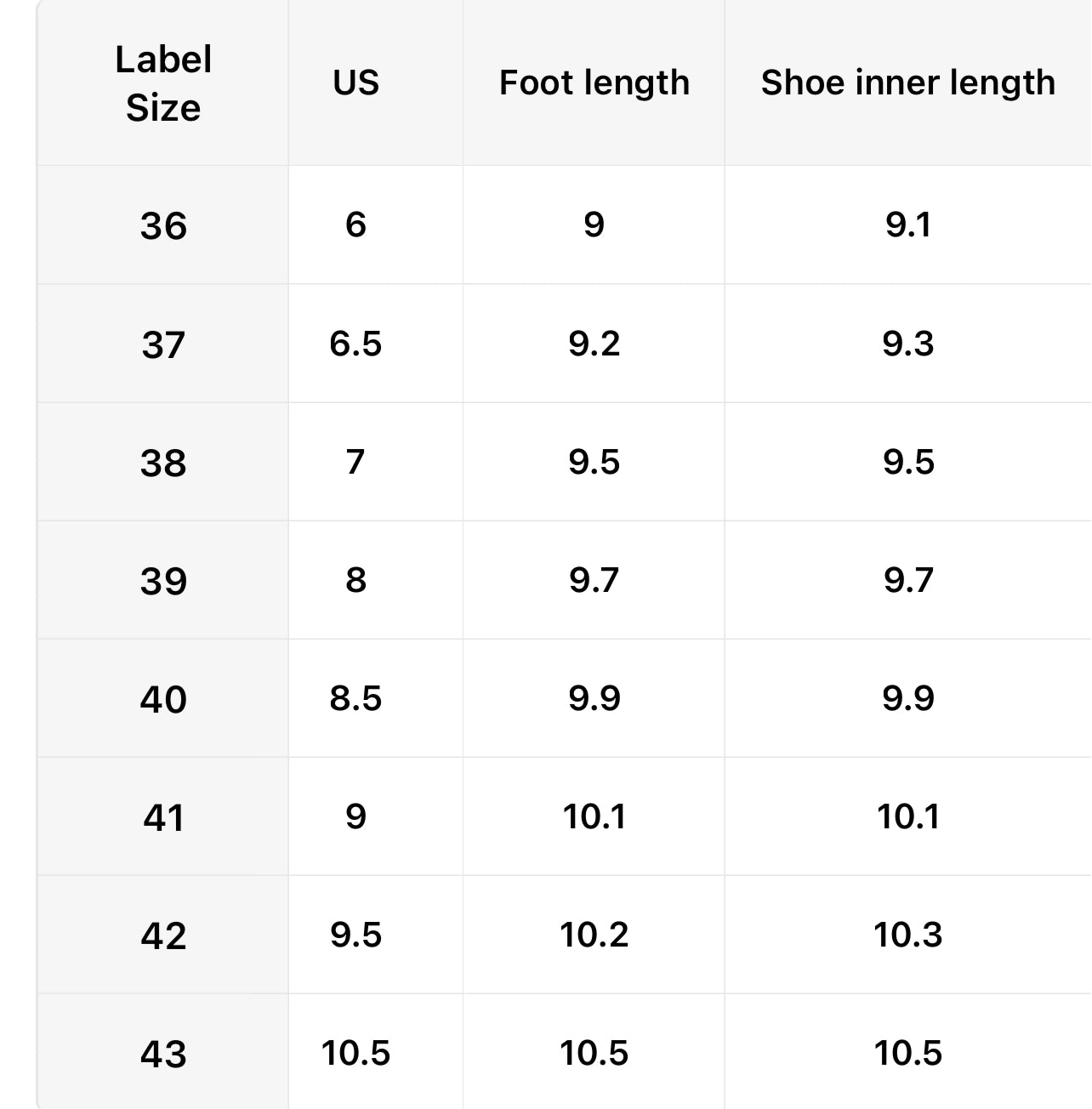This screenshot has width=1092, height=1109.
Task: Click label size 37 cell
Action: (x=163, y=344)
